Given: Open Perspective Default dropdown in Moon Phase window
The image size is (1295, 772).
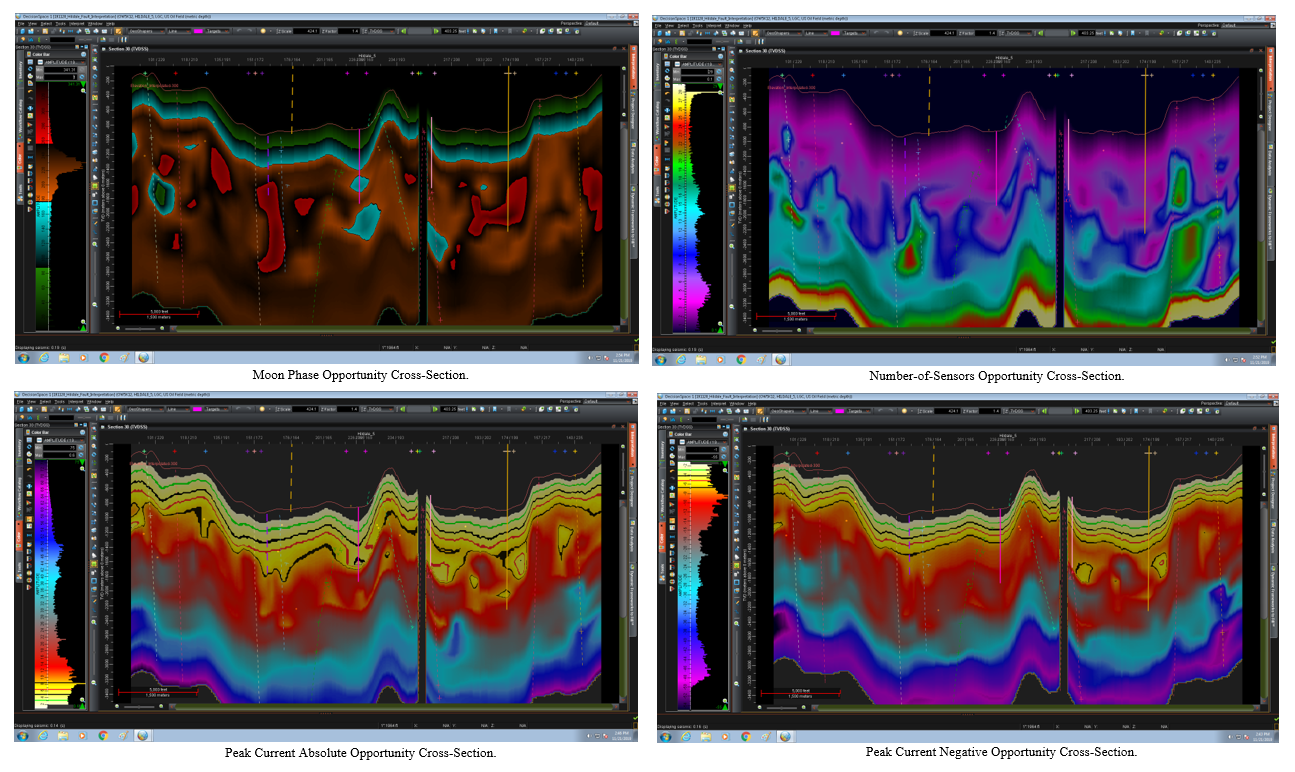Looking at the screenshot, I should 607,23.
